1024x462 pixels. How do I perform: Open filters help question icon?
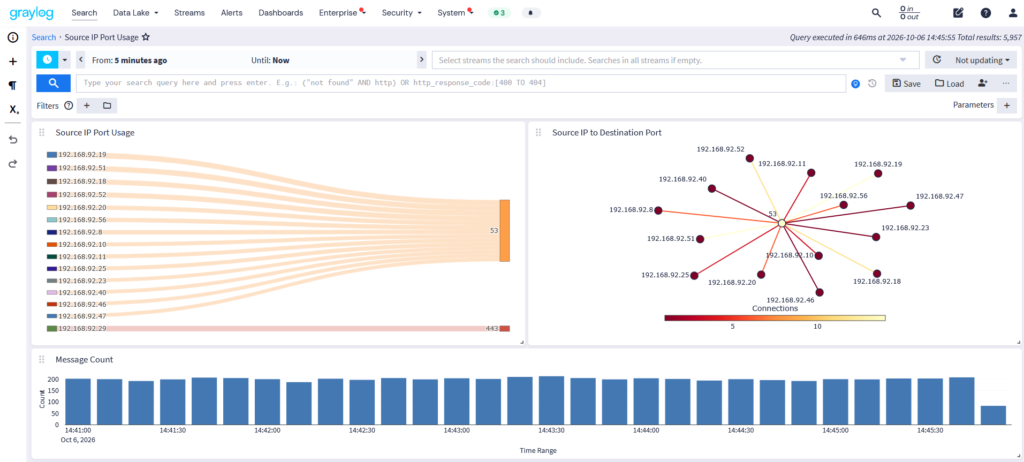tap(69, 105)
